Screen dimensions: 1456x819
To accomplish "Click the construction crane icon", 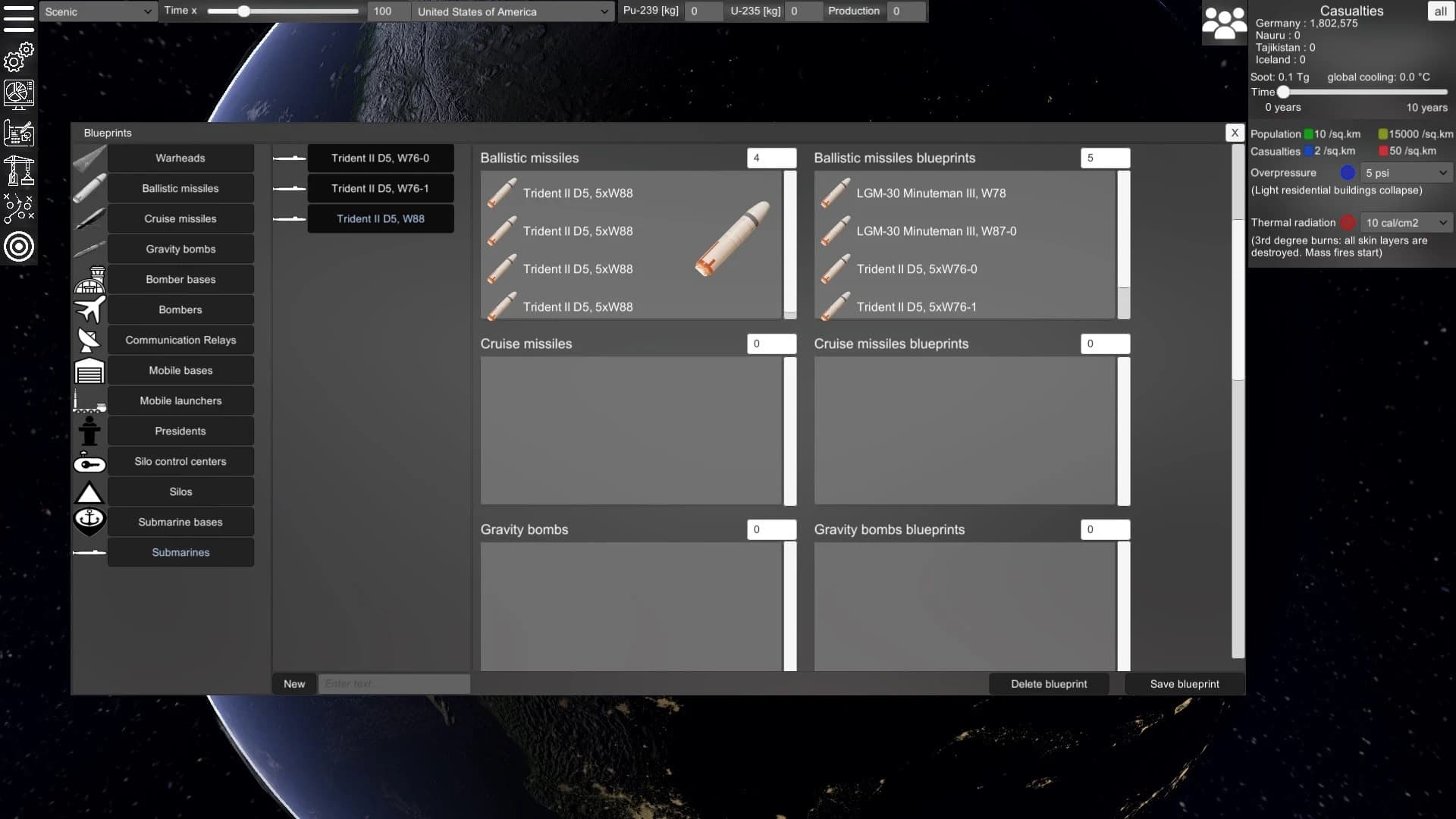I will pyautogui.click(x=18, y=171).
